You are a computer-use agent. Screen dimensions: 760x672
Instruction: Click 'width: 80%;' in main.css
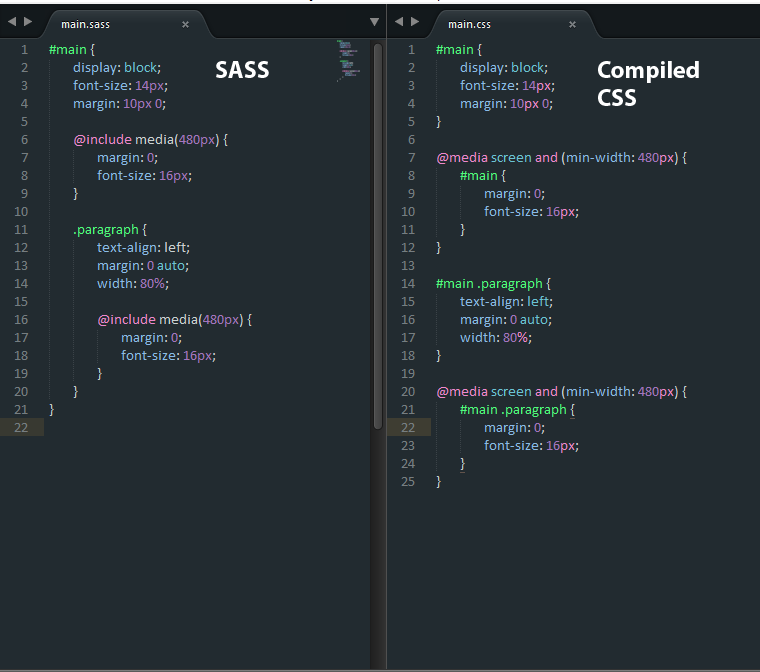point(496,337)
